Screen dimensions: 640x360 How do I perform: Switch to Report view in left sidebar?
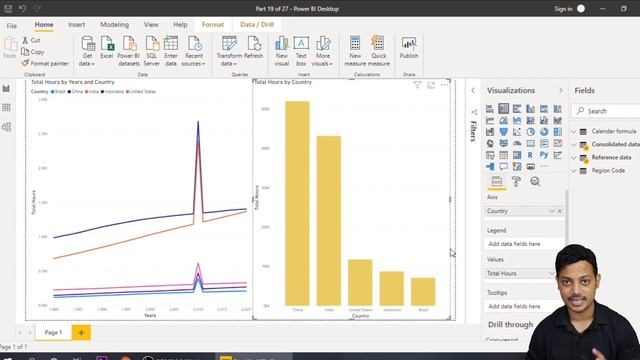pos(6,89)
